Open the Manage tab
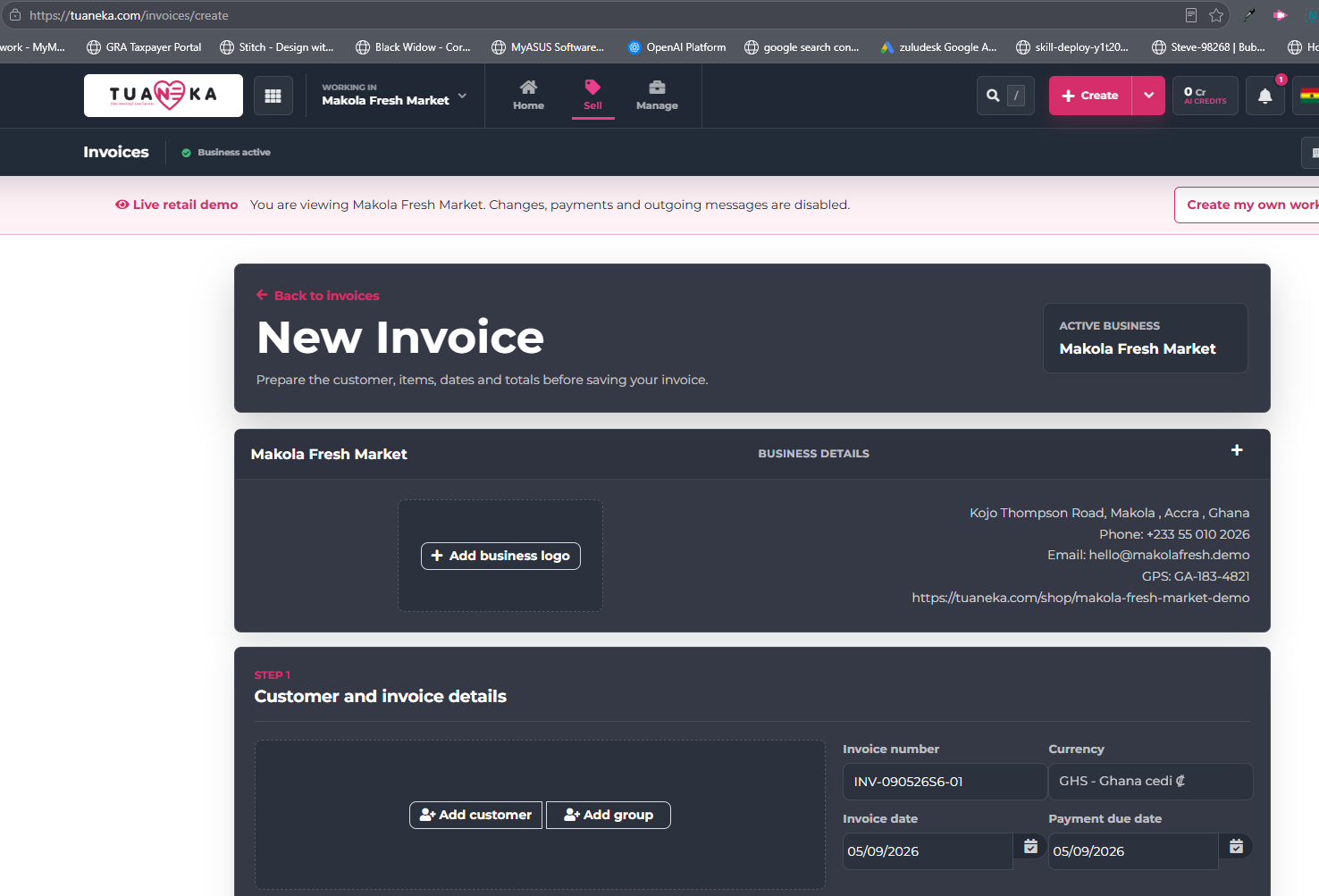1319x896 pixels. pyautogui.click(x=657, y=95)
